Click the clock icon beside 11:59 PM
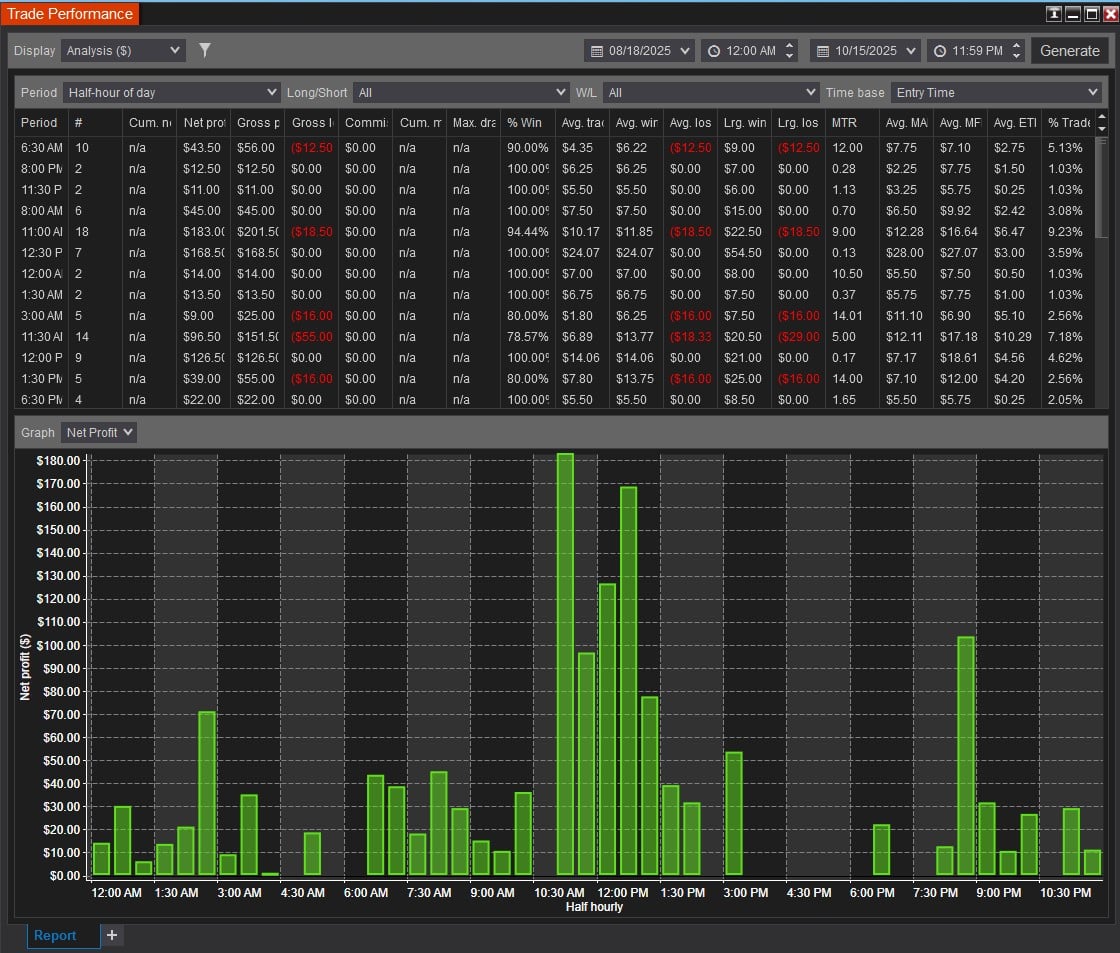Screen dimensions: 1120x953 939,51
